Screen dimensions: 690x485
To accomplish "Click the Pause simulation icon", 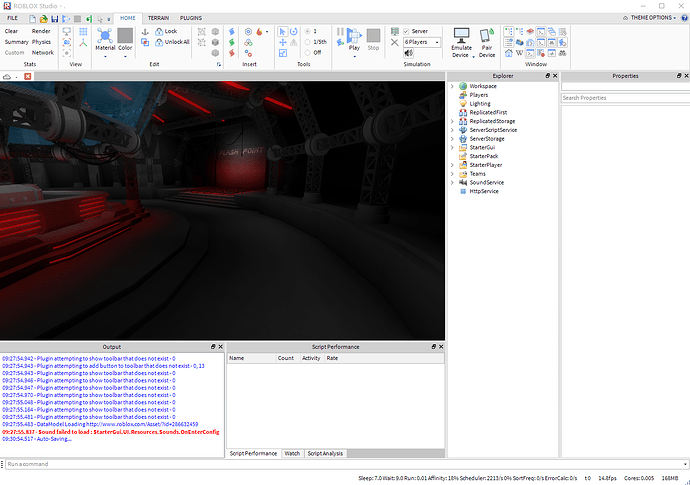I will tap(340, 32).
